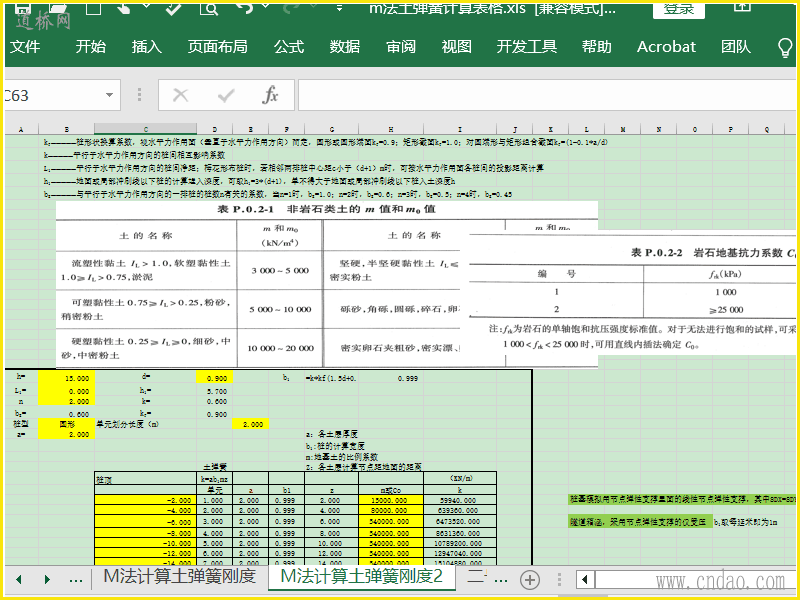The image size is (800, 600).
Task: Select column C header
Action: coord(145,130)
